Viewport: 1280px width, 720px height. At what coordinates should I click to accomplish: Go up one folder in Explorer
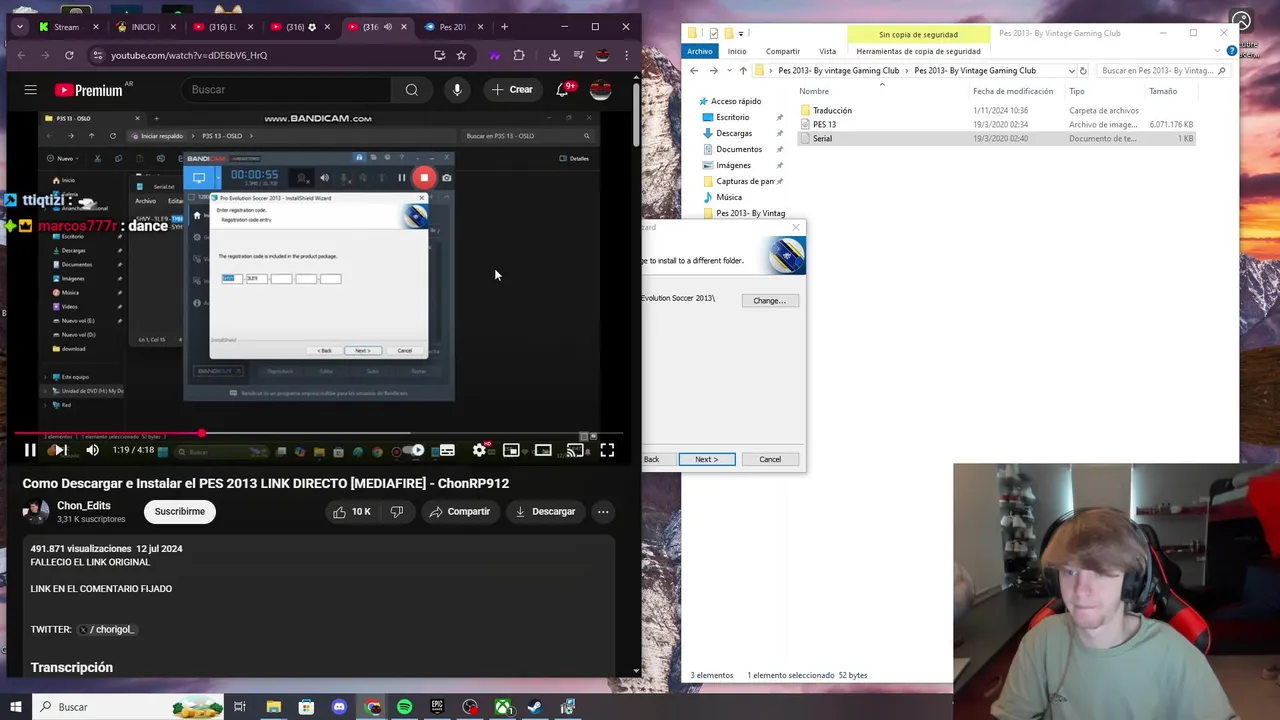coord(742,71)
